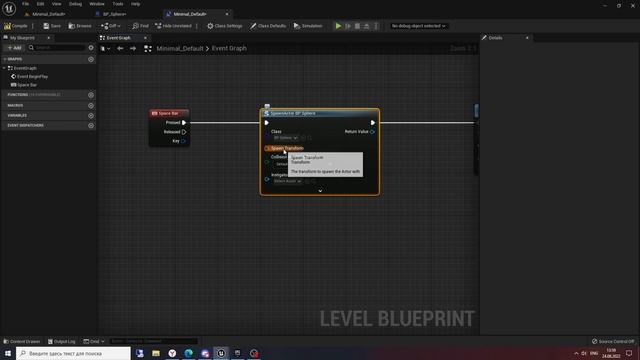Open the graph bookmarks dropdown icon
640x360 pixels.
pos(105,48)
